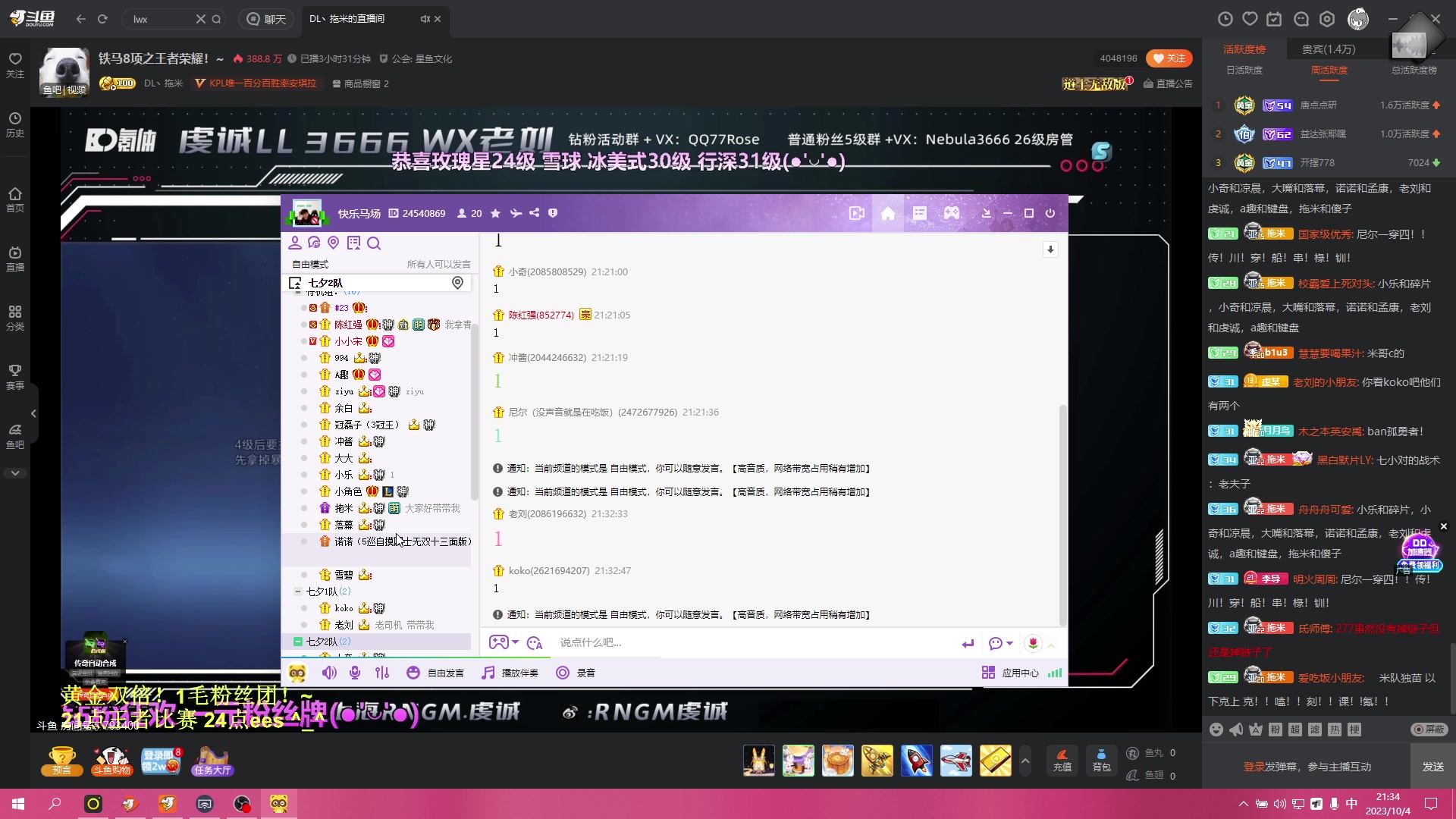Open the 预言 prediction icon
This screenshot has width=1456, height=819.
(61, 761)
